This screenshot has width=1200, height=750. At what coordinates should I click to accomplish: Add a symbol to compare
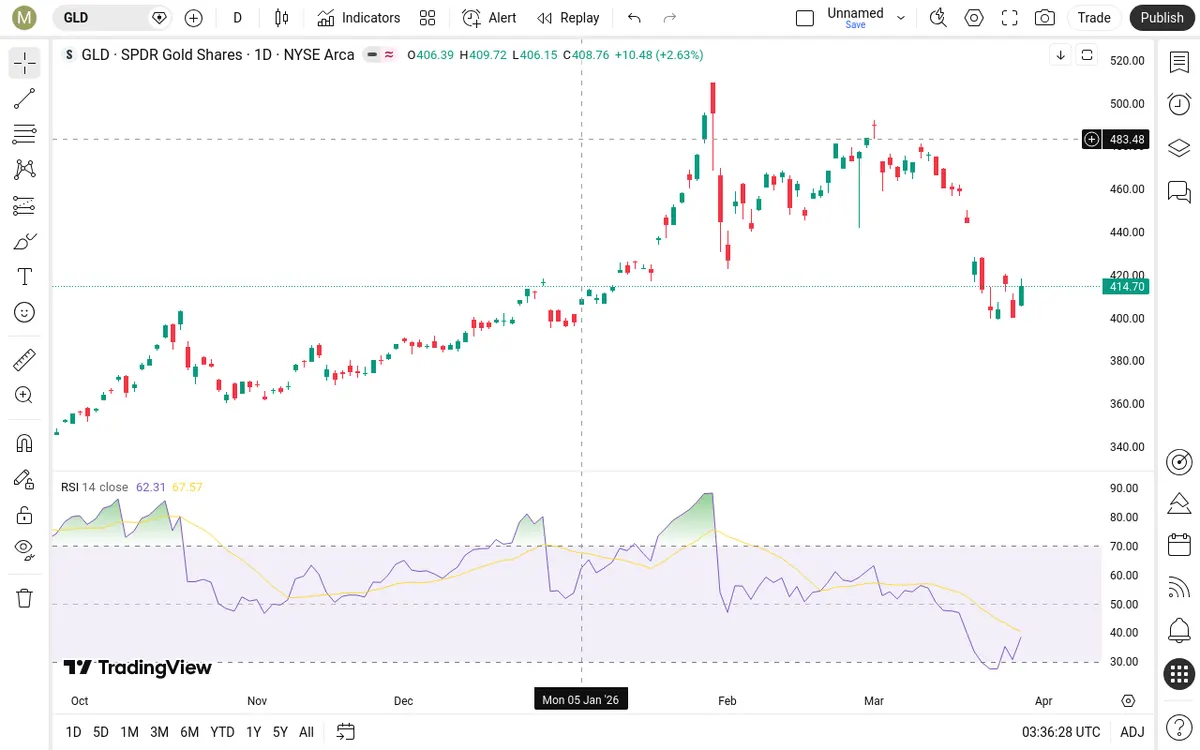(194, 17)
